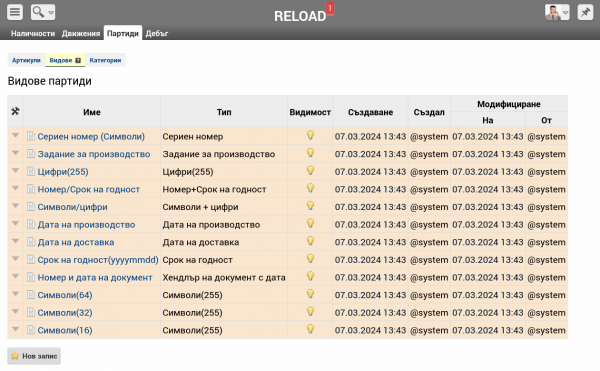The width and height of the screenshot is (600, 371).
Task: Click document icon beside Цифри(255)
Action: 31,172
